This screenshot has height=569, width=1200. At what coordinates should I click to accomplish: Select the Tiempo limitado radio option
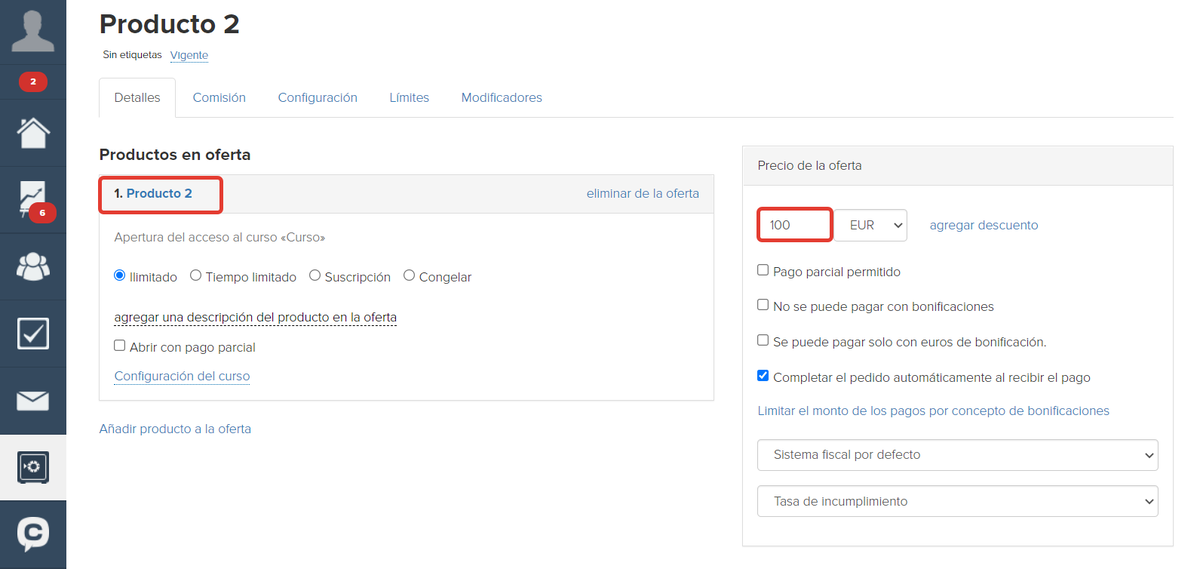(x=196, y=276)
